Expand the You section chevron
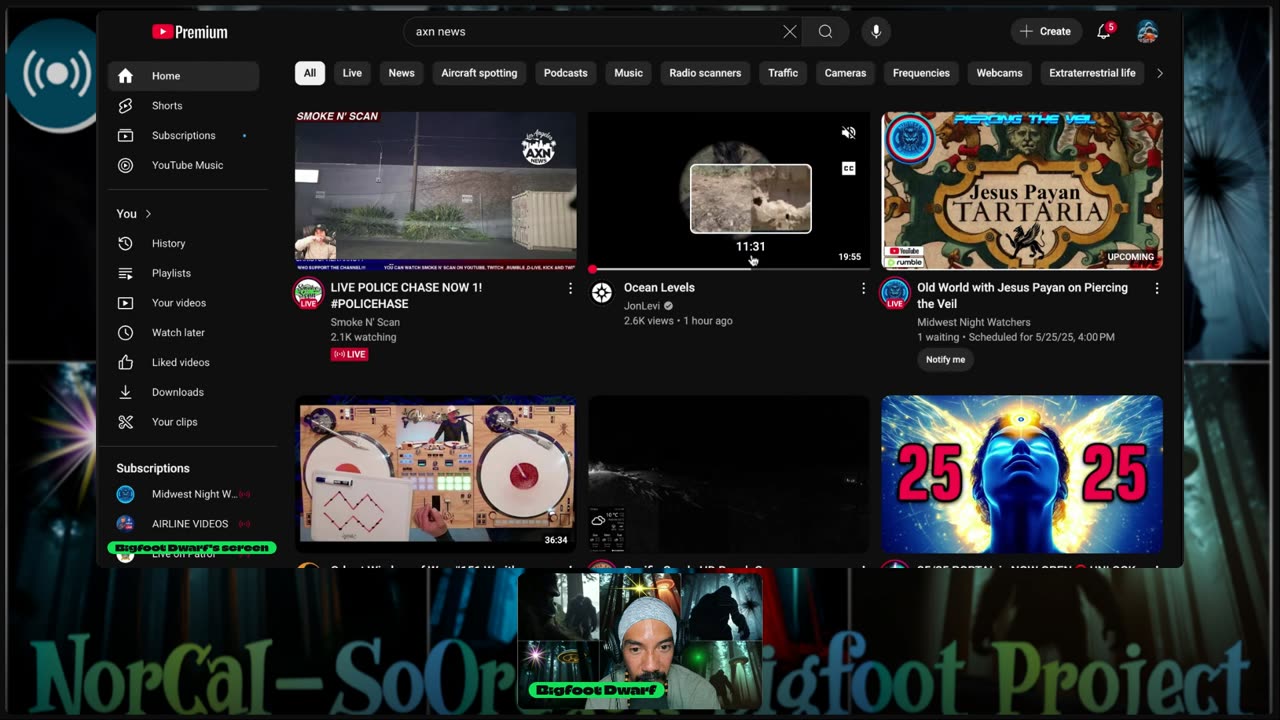The image size is (1280, 720). tap(148, 214)
